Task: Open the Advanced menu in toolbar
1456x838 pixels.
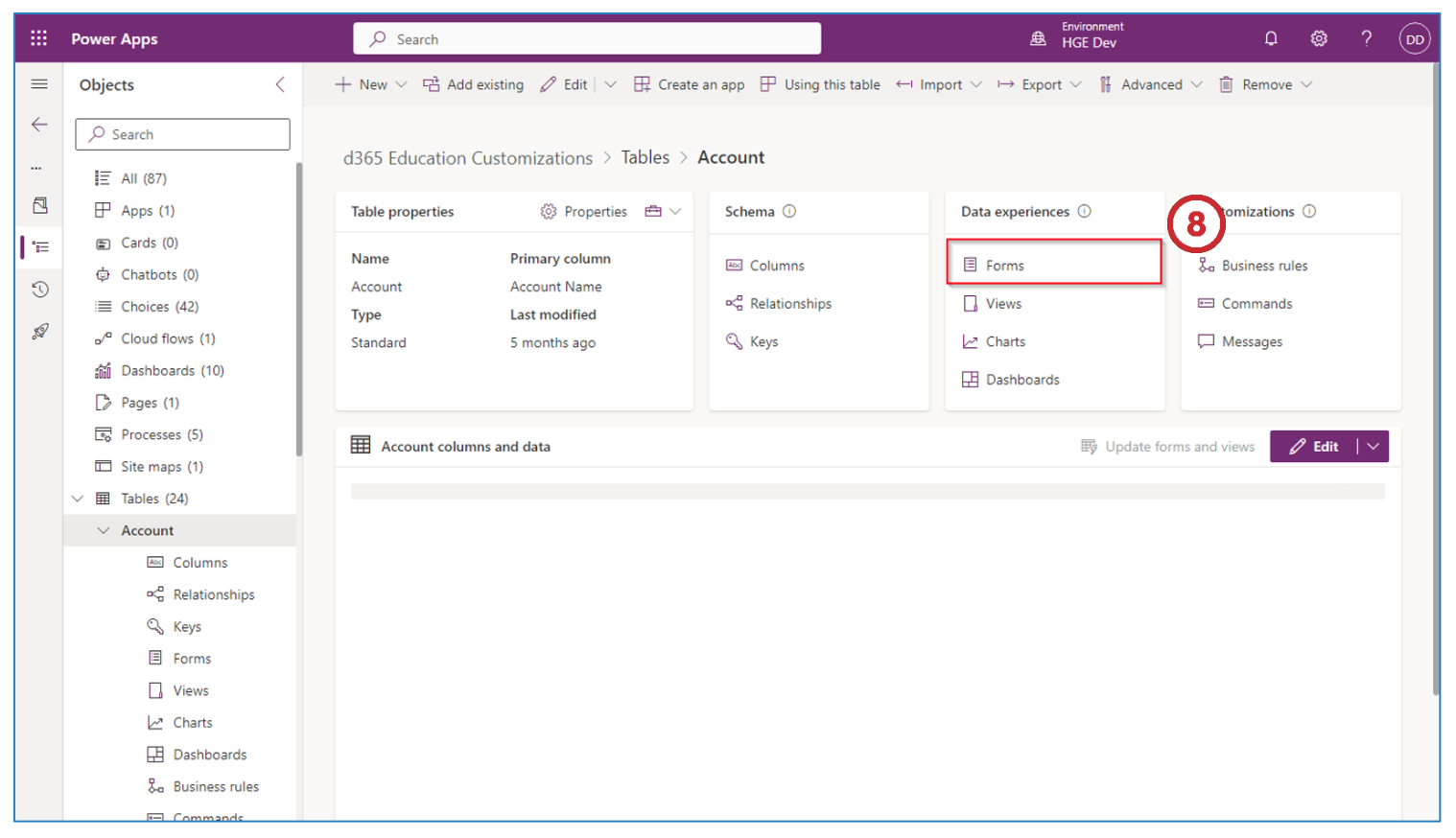Action: coord(1150,84)
